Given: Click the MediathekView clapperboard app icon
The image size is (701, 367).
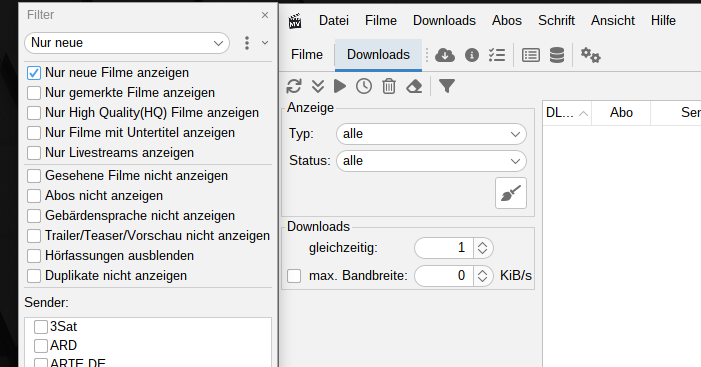Looking at the screenshot, I should (295, 21).
